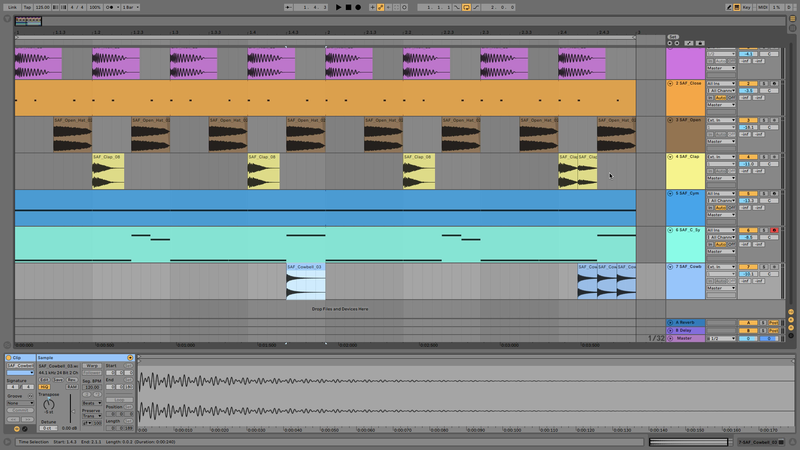Click the sample Edit button
The height and width of the screenshot is (450, 800).
[44, 380]
